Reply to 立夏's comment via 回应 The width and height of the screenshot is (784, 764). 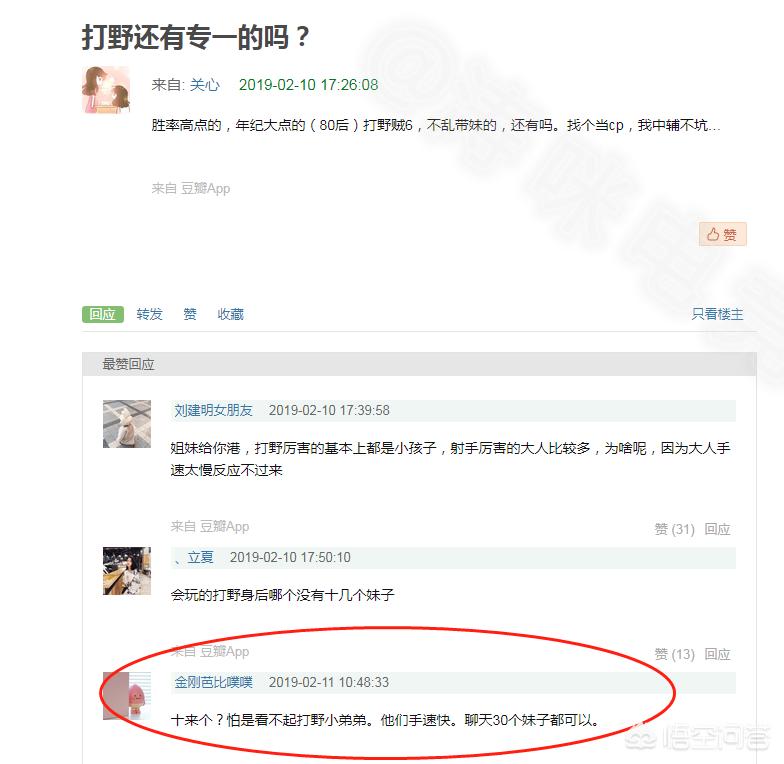click(x=718, y=654)
